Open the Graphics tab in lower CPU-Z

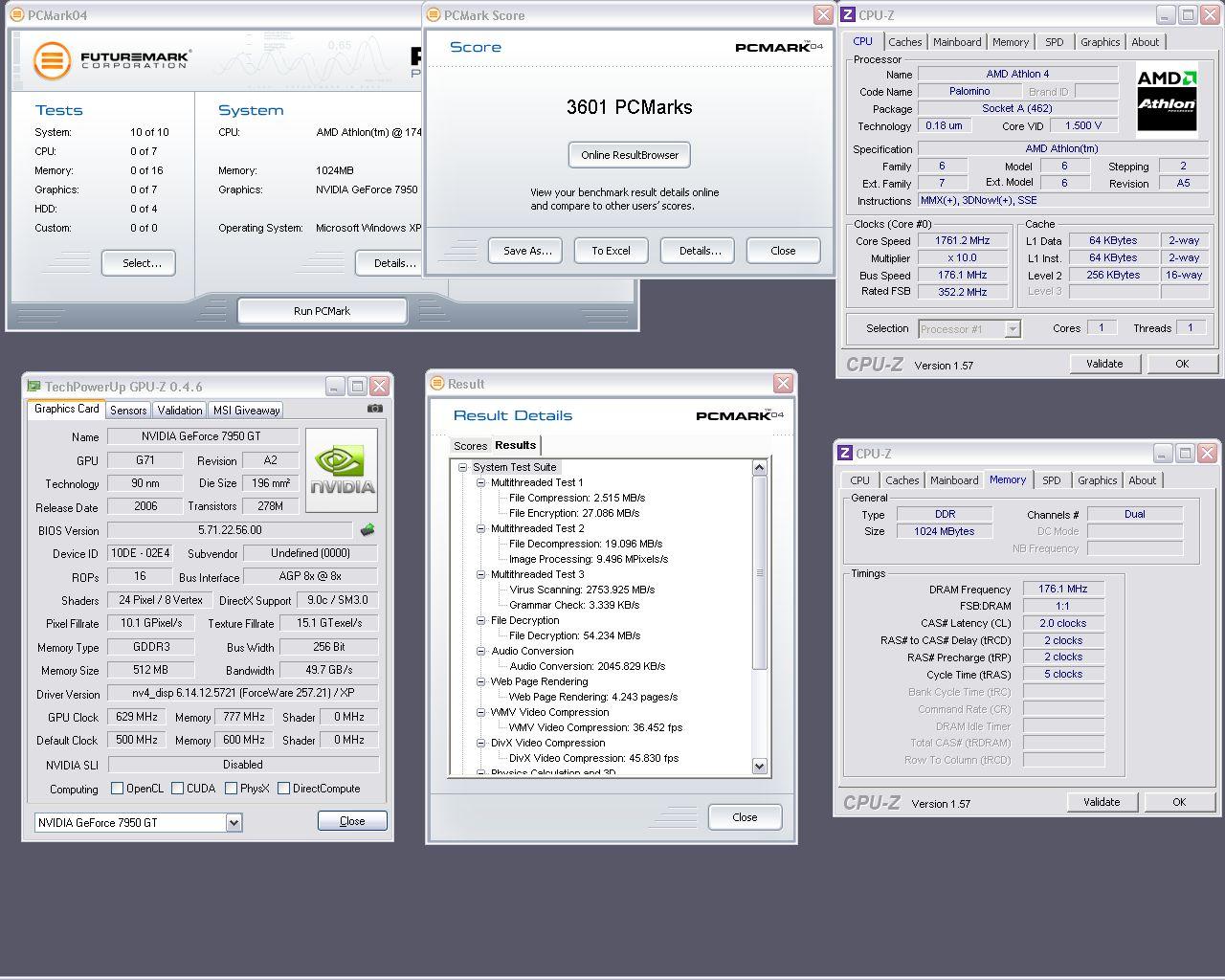(1097, 480)
